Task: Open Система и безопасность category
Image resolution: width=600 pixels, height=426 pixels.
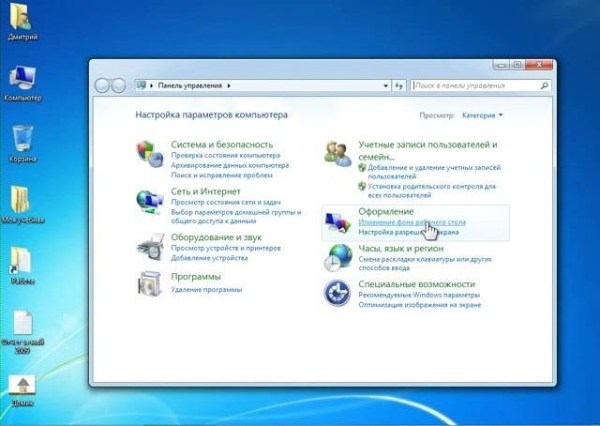Action: 222,144
